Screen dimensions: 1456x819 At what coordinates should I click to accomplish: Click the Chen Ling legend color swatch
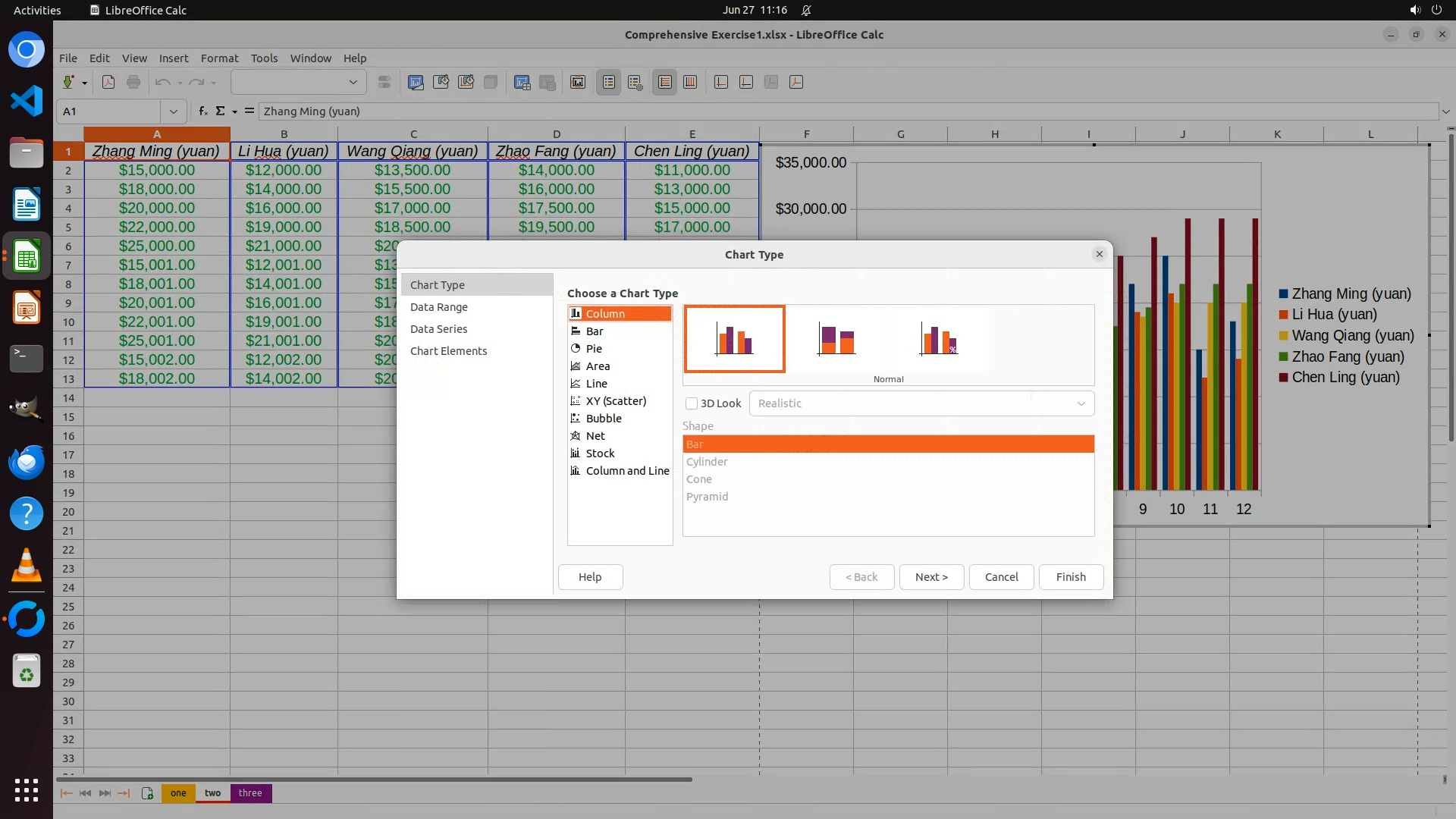click(x=1284, y=378)
